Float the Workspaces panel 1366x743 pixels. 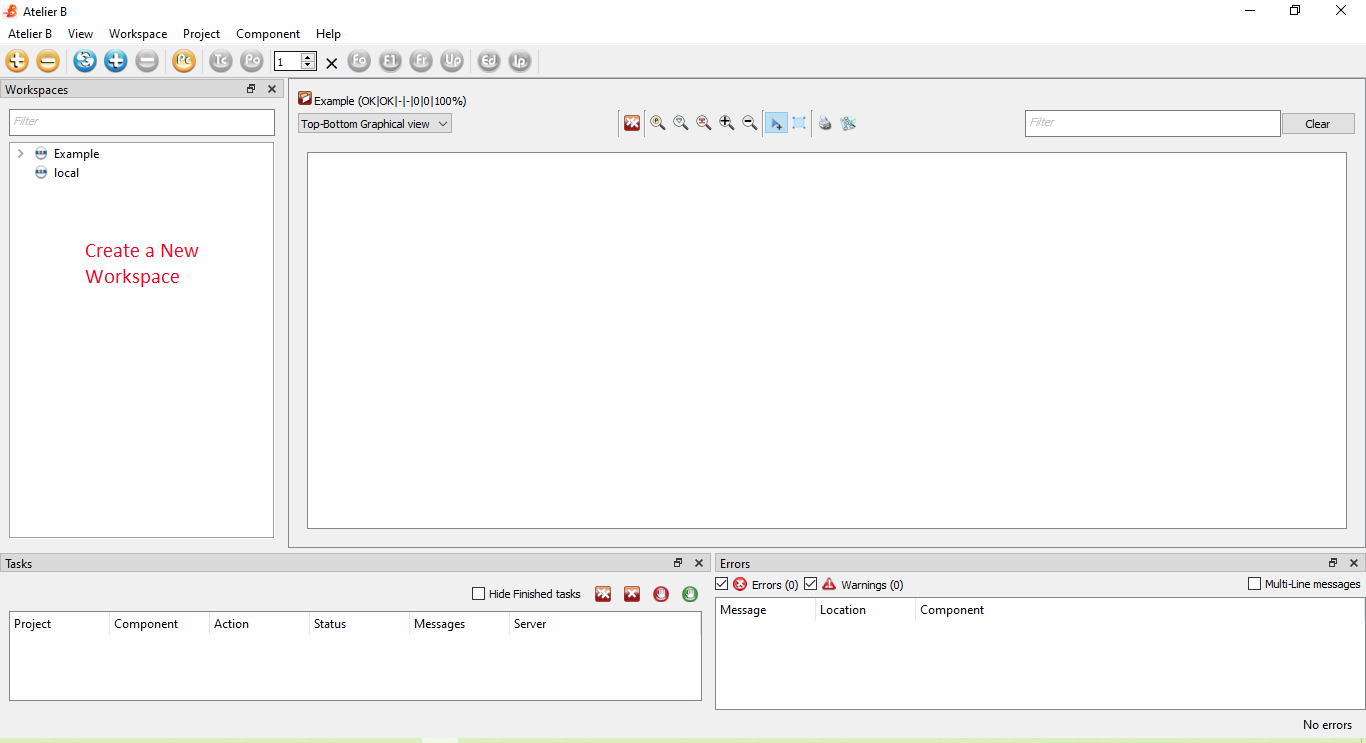pos(252,89)
